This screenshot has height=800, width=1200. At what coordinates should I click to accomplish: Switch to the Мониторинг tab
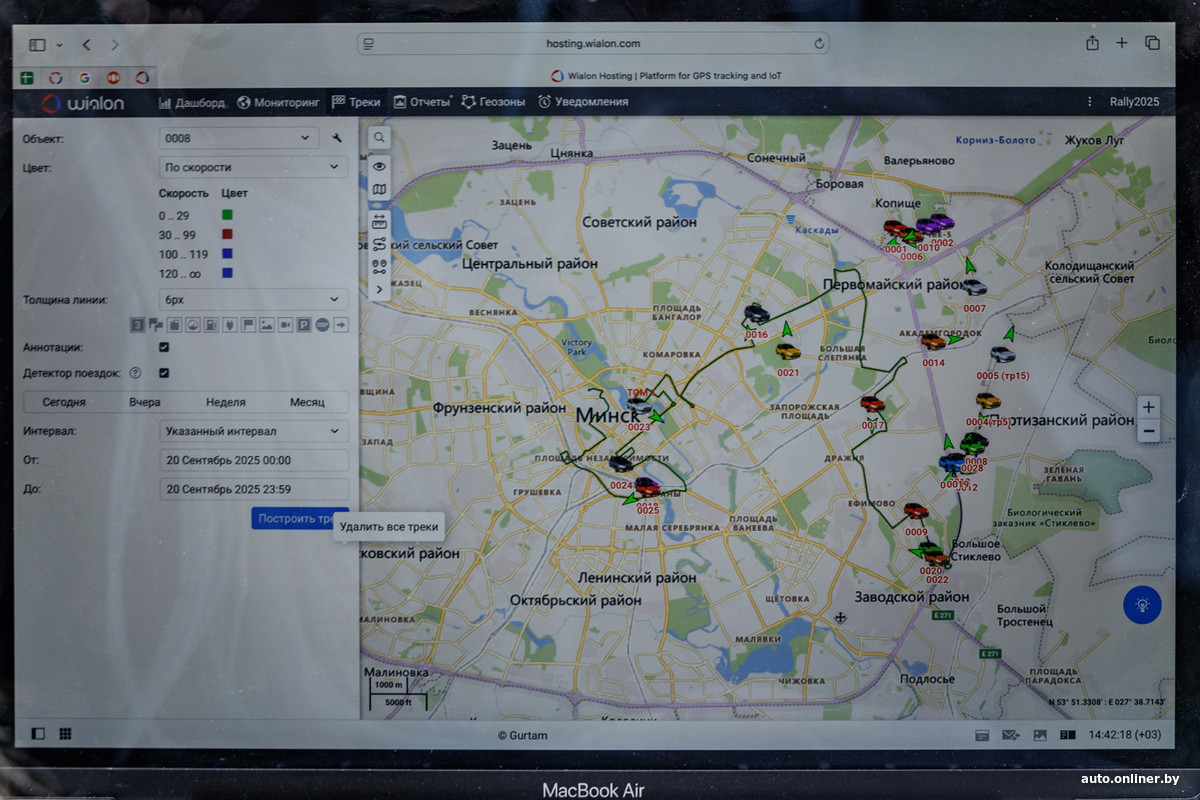coord(278,102)
